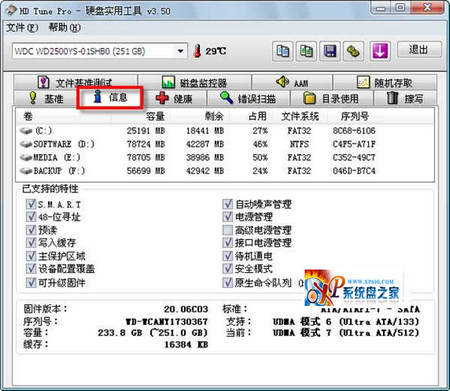Select the volume row labeled (C:)
Viewport: 450px width, 391px height.
[x=225, y=131]
